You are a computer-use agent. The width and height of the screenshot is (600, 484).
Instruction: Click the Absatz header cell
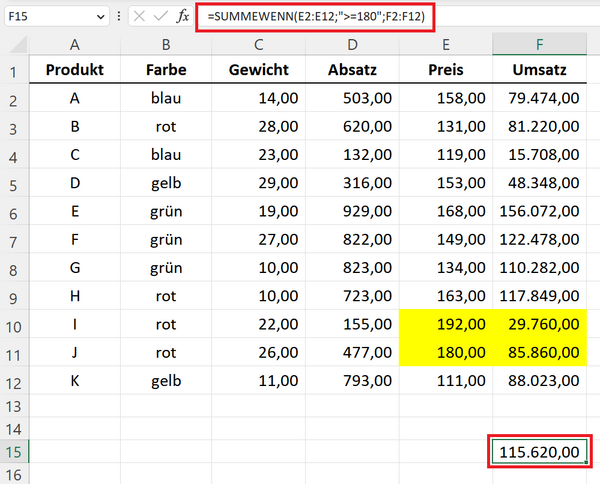tap(352, 70)
